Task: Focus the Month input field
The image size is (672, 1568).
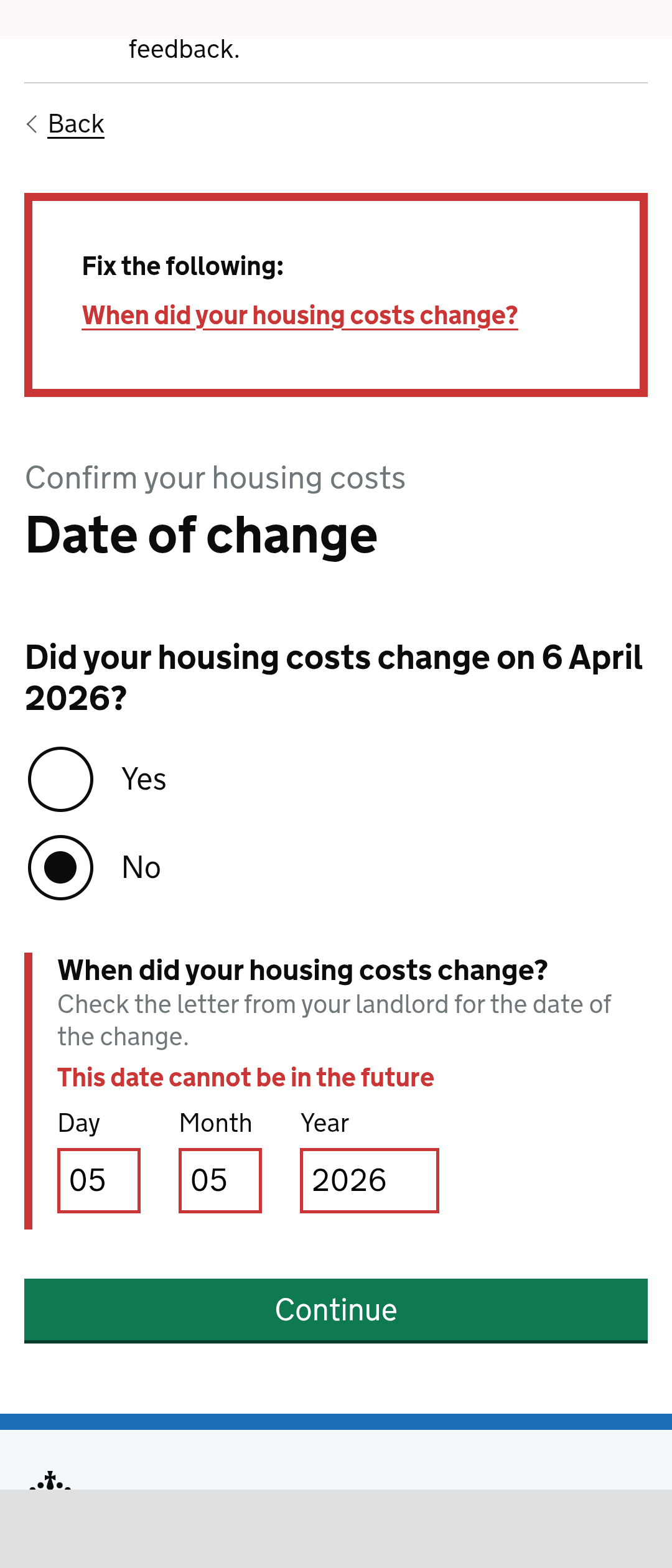Action: click(220, 1180)
